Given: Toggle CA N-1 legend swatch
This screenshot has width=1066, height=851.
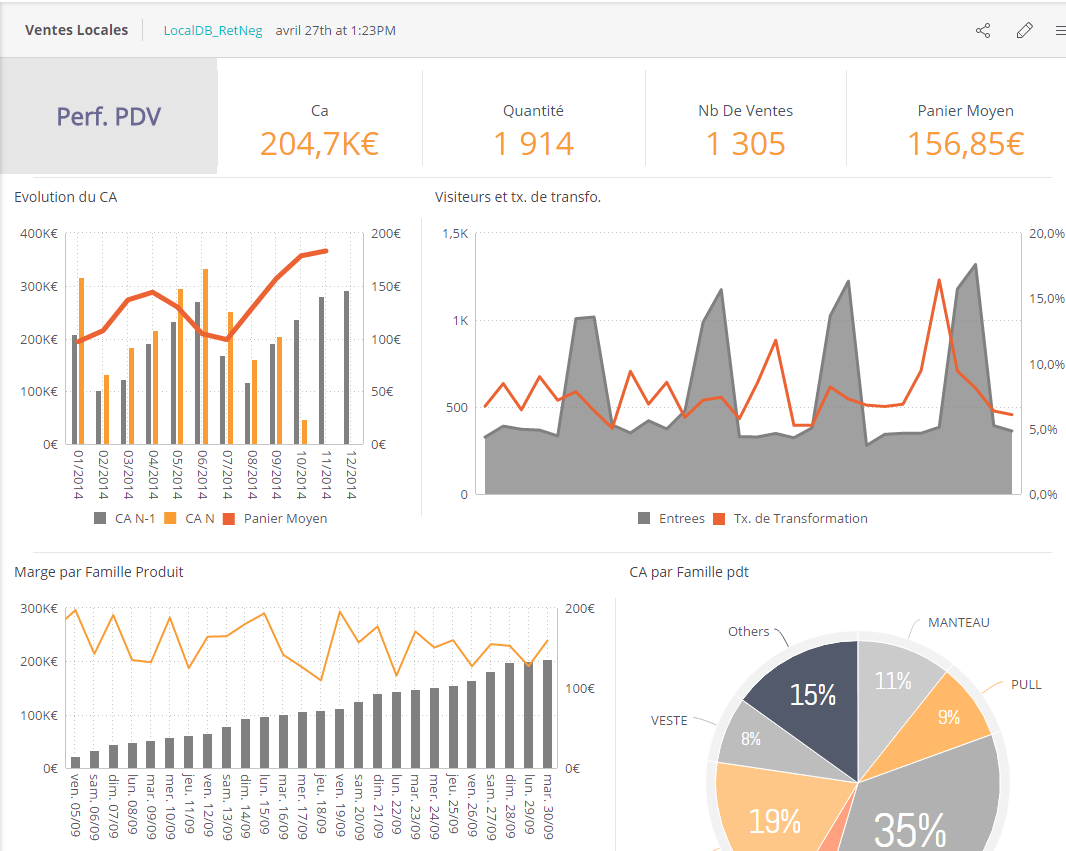Looking at the screenshot, I should (100, 518).
